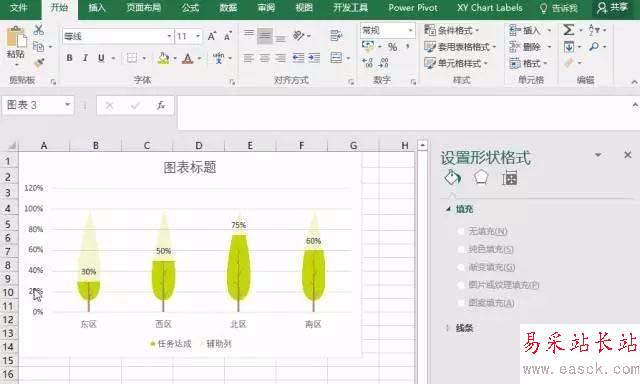Image resolution: width=640 pixels, height=384 pixels.
Task: Toggle italic formatting
Action: pyautogui.click(x=85, y=58)
